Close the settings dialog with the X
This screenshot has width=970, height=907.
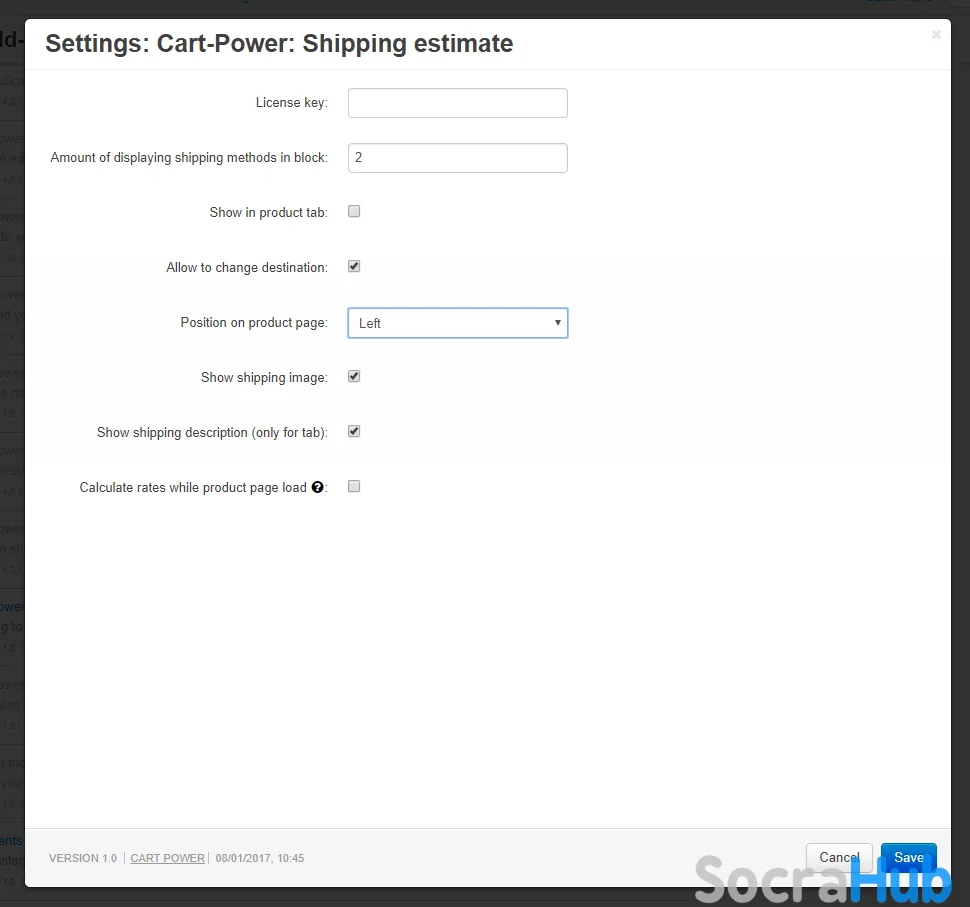936,35
